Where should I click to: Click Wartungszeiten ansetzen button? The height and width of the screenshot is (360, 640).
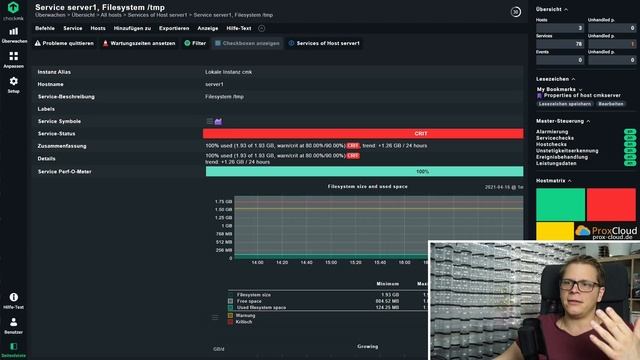click(x=139, y=43)
